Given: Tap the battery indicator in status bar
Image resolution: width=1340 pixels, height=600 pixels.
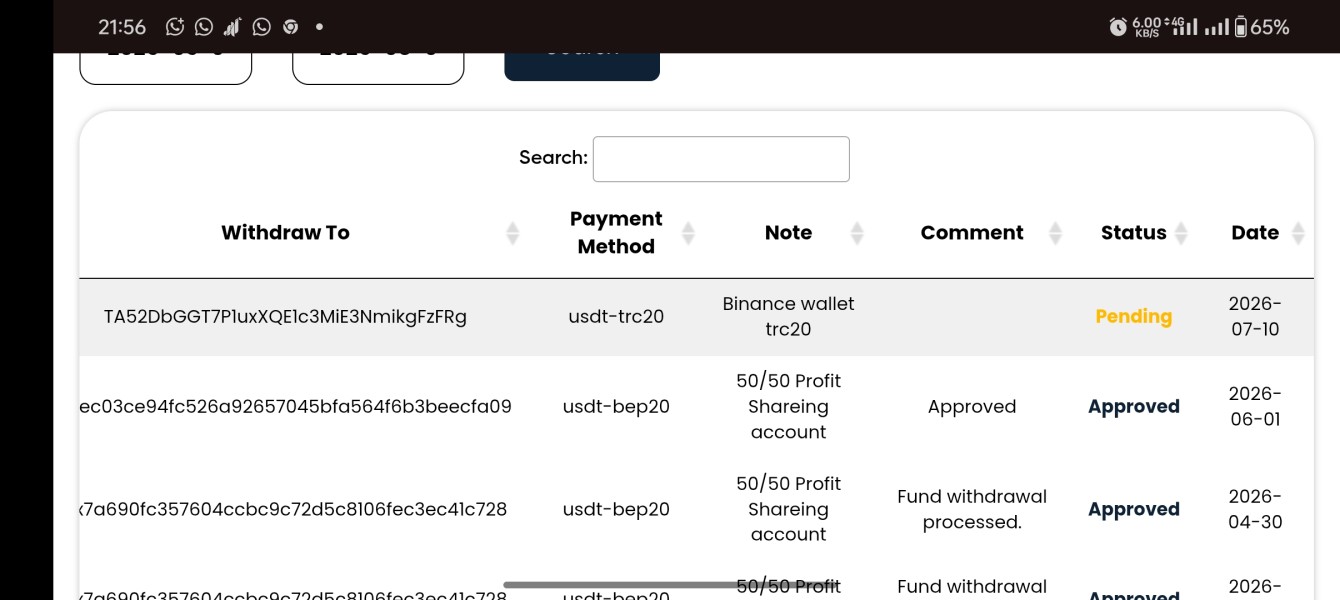Looking at the screenshot, I should point(1241,27).
